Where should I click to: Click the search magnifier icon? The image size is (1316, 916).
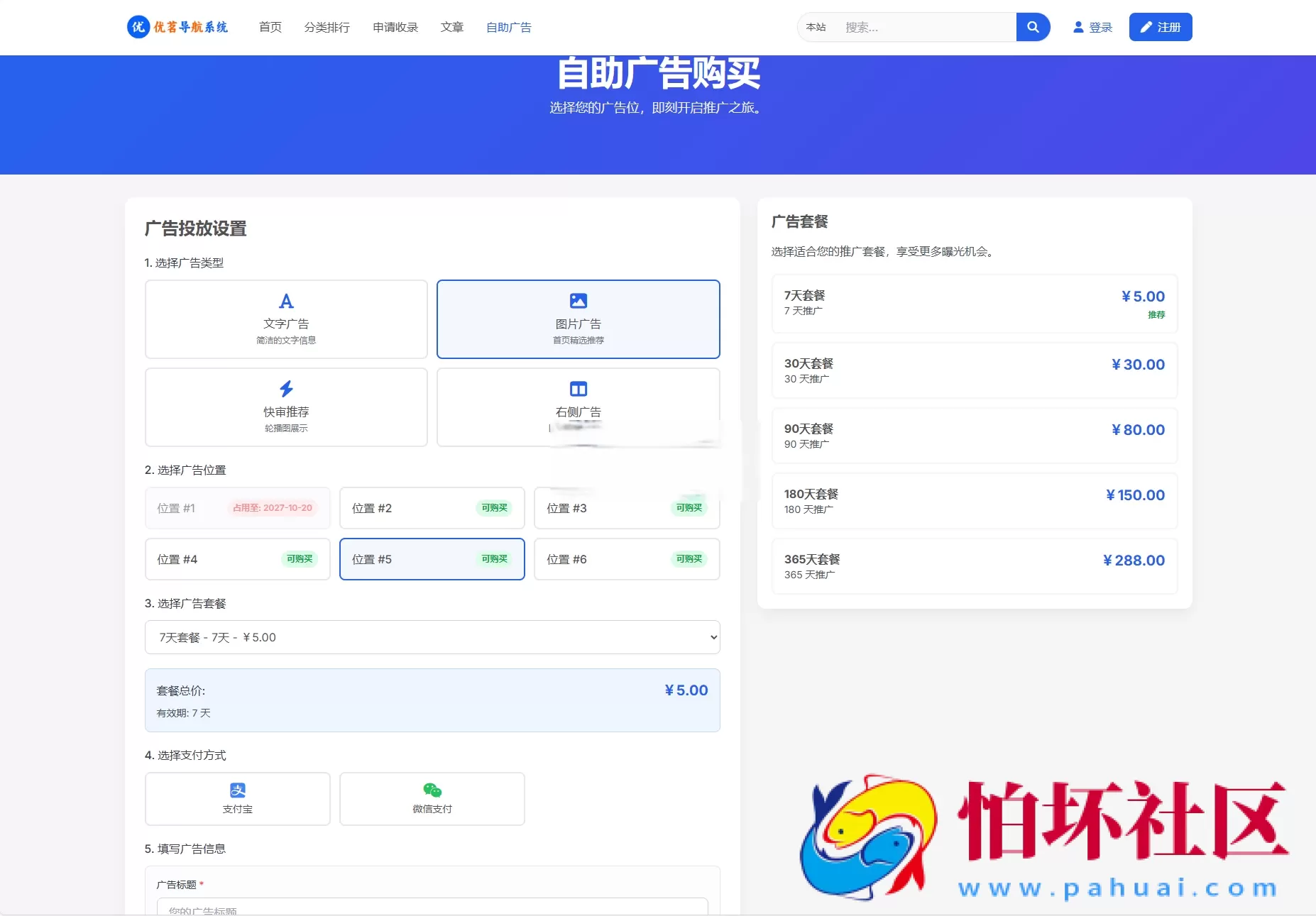click(1033, 27)
